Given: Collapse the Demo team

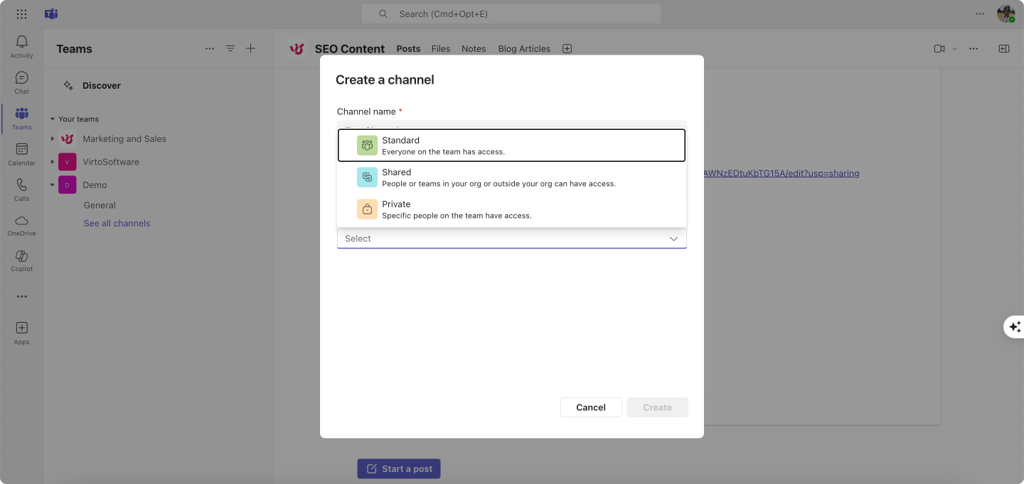Looking at the screenshot, I should 53,185.
